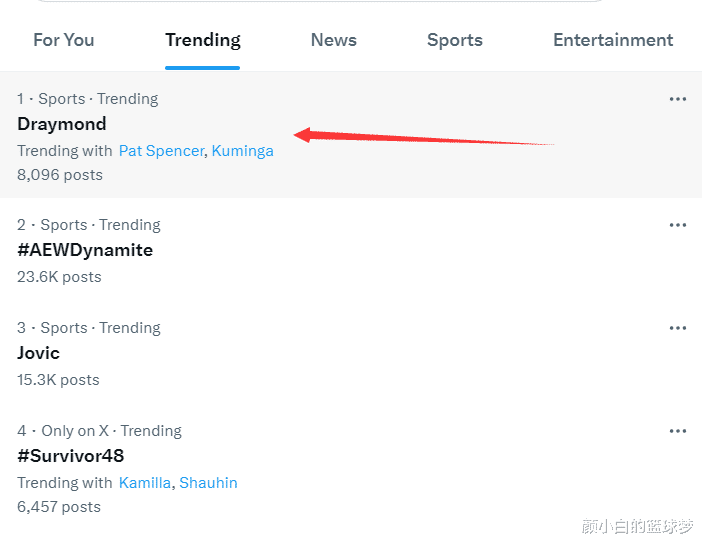Click the 15.3K posts count
The width and height of the screenshot is (702, 545).
58,380
